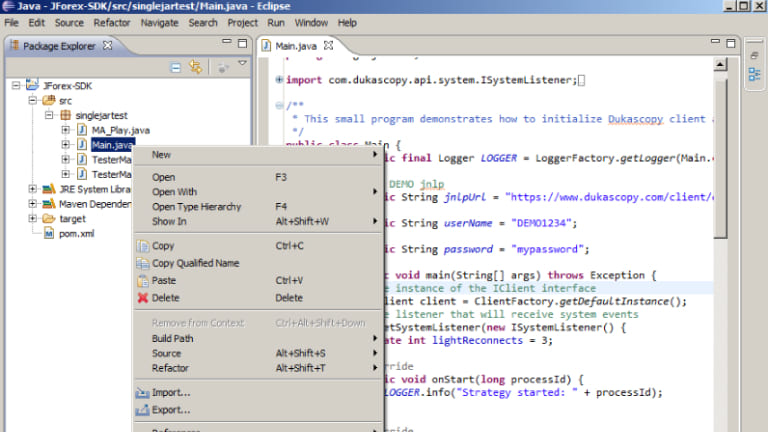Viewport: 768px width, 433px height.
Task: Click the editor vertical scrollbar up arrow
Action: [x=721, y=64]
